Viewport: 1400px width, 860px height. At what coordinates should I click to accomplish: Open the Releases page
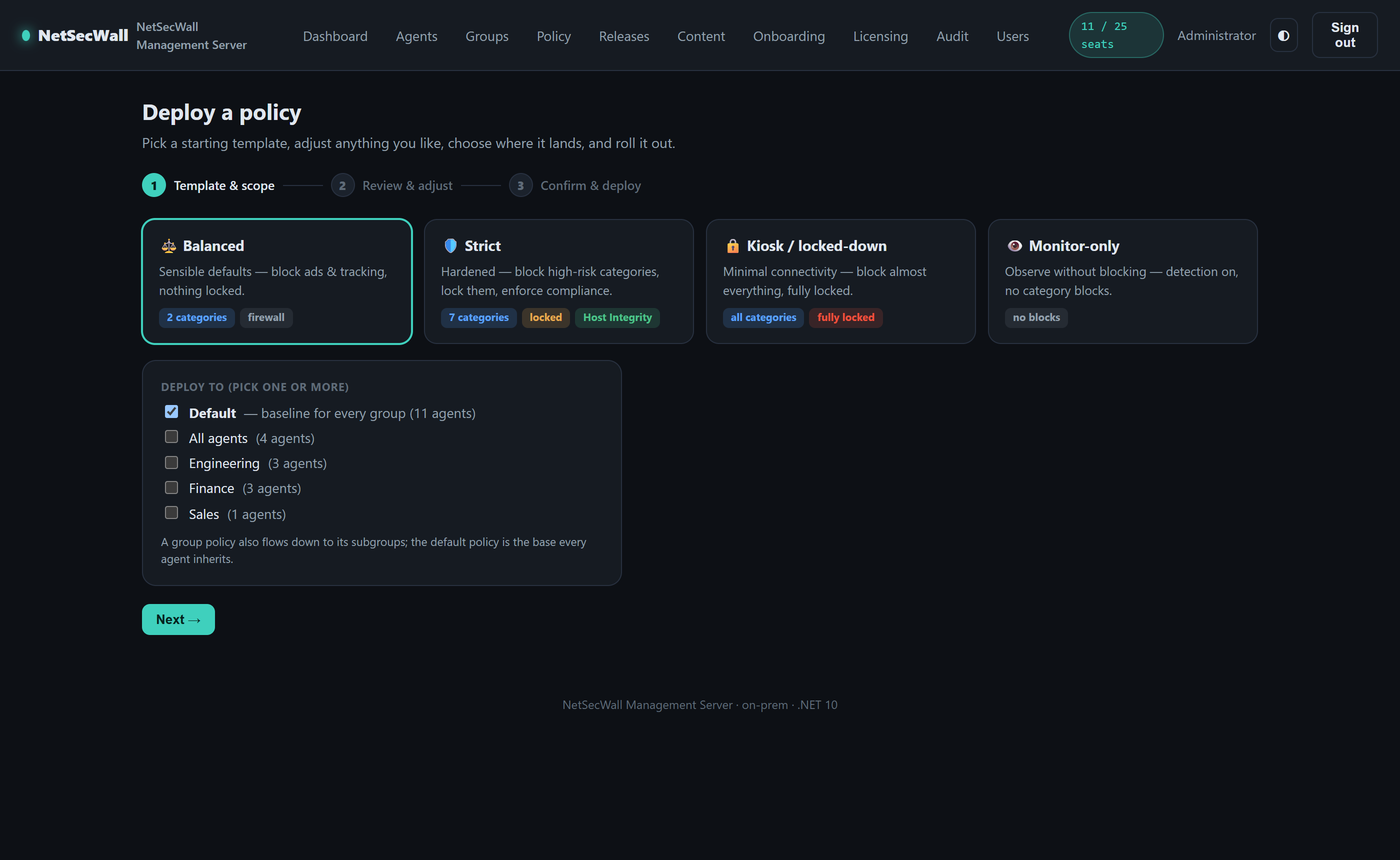[x=624, y=36]
